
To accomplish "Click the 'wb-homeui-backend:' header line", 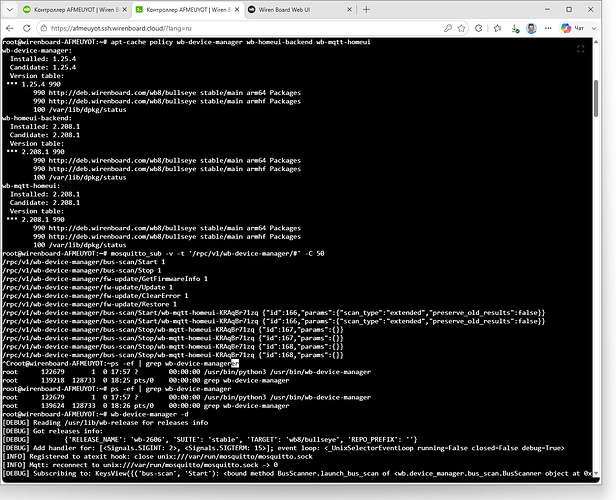I will 37,118.
